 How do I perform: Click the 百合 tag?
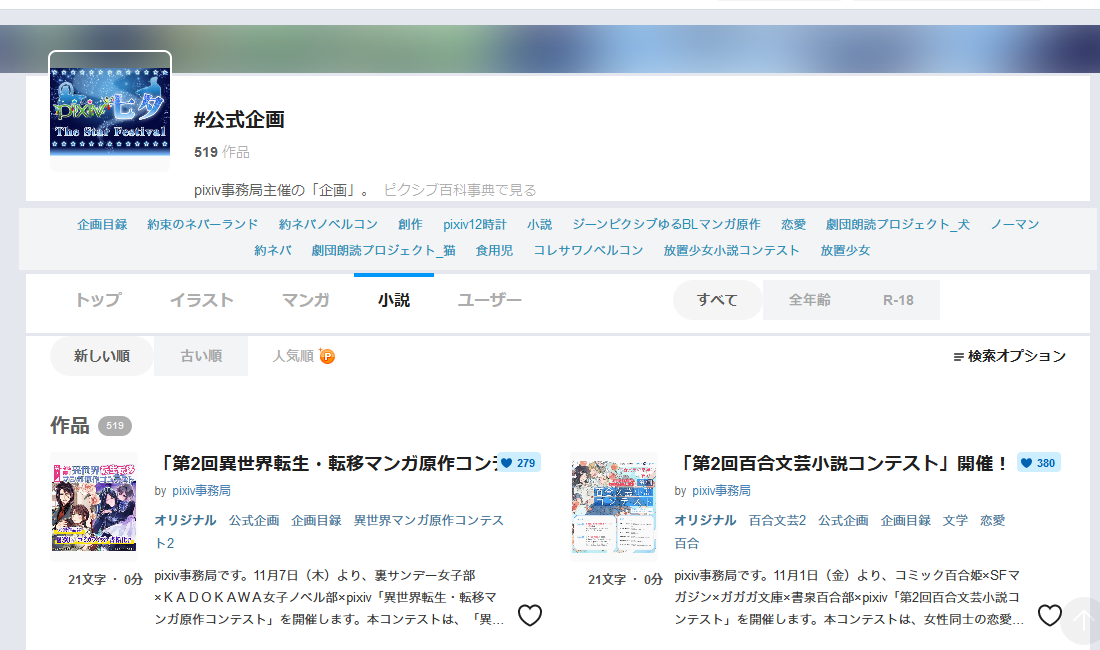(x=687, y=543)
